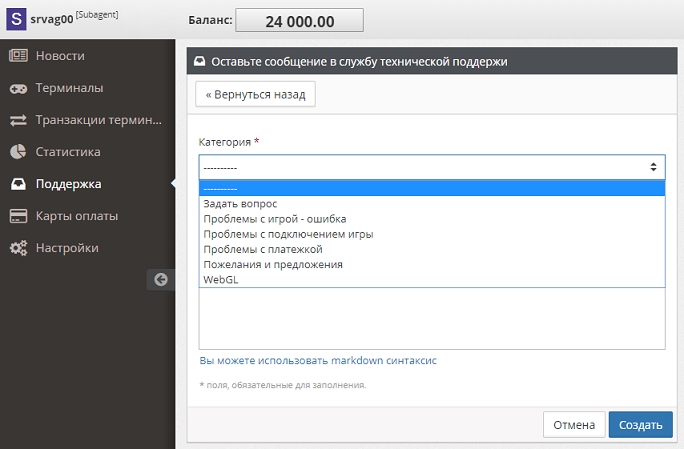Click the Settings gears icon

[18, 248]
